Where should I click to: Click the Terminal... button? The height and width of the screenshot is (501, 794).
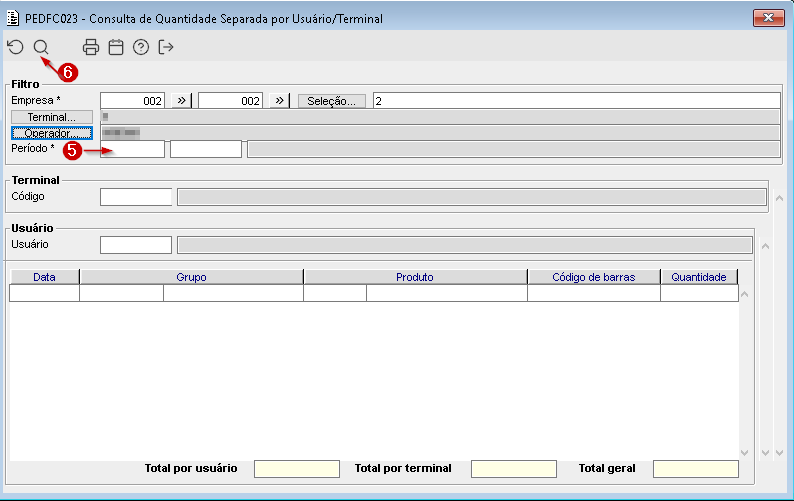coord(52,117)
